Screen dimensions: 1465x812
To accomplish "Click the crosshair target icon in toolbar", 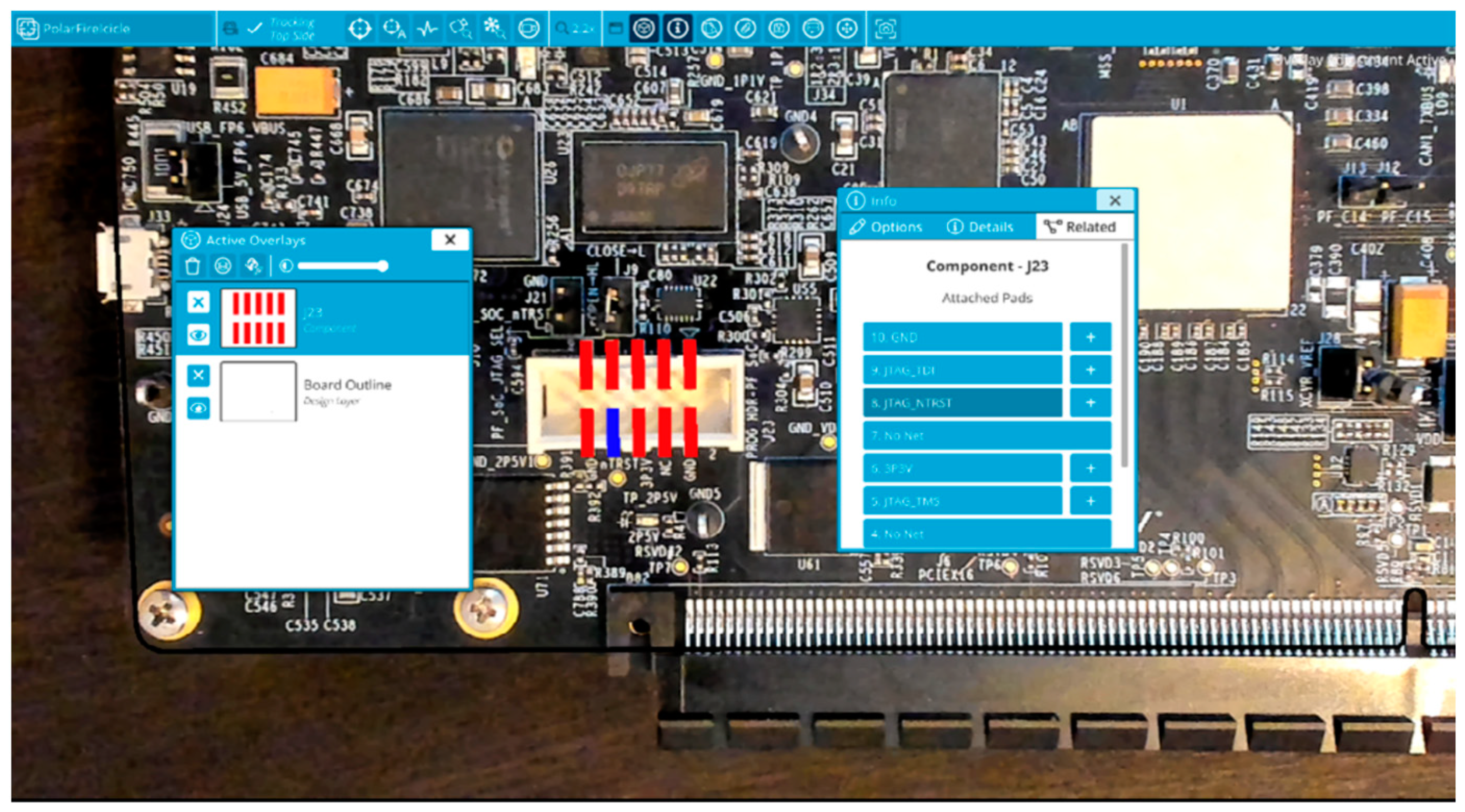I will click(x=359, y=28).
